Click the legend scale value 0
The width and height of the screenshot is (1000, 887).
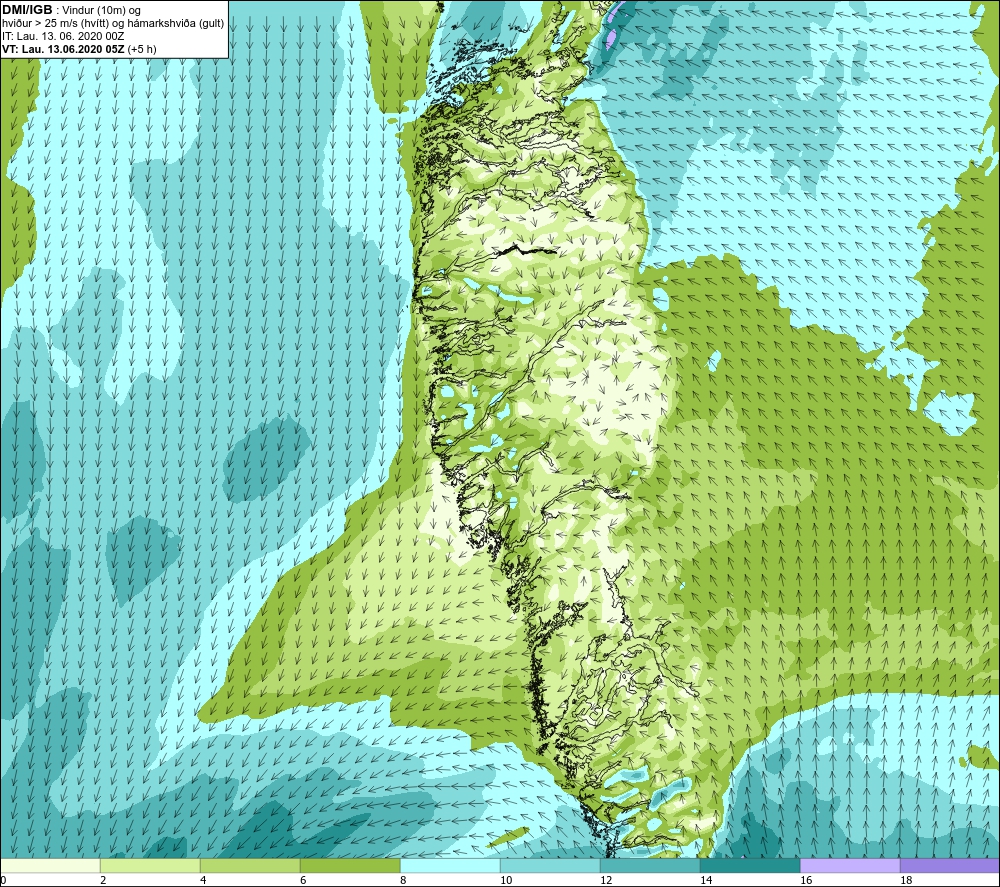3,880
